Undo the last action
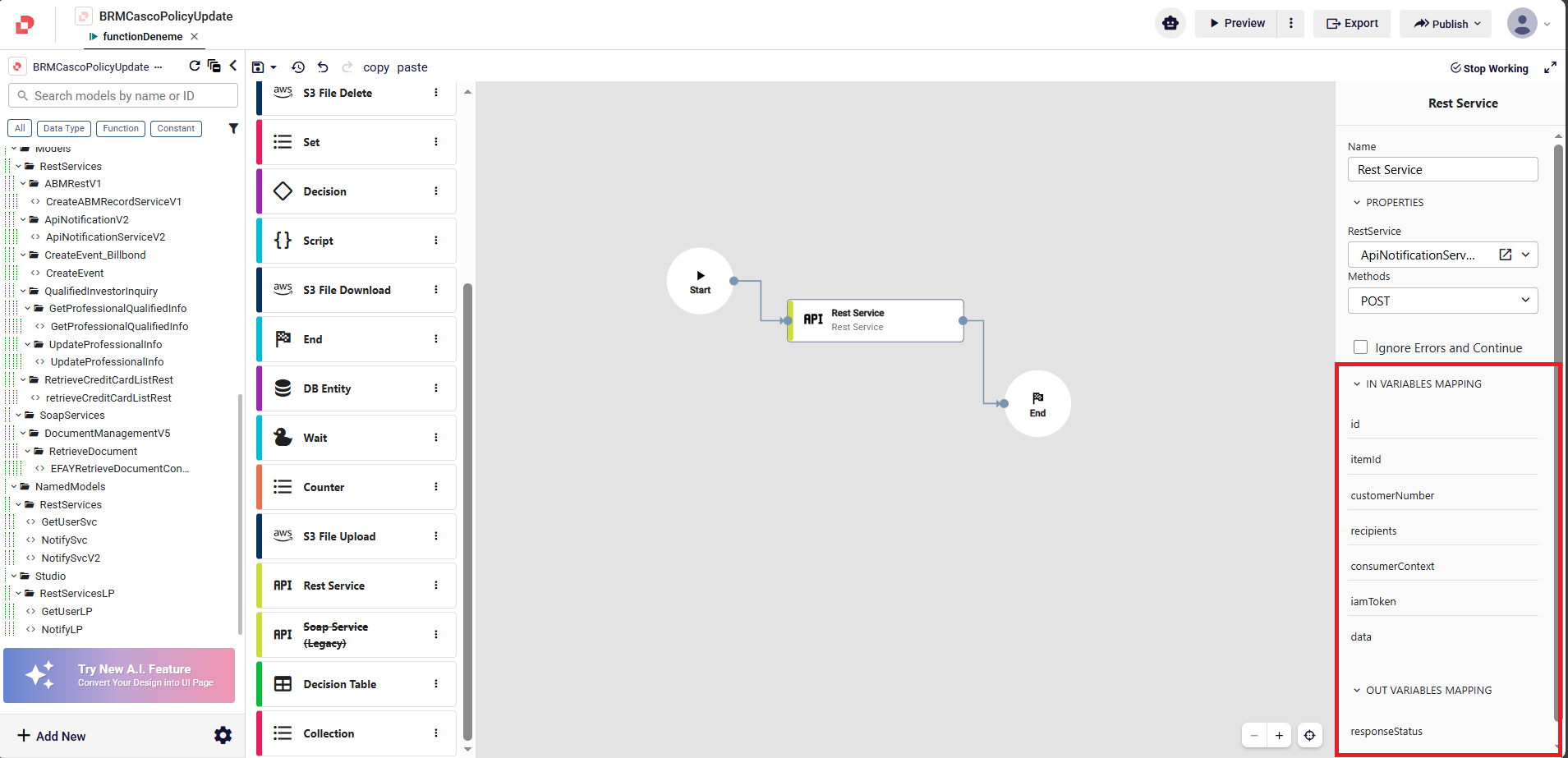Viewport: 1568px width, 758px height. 323,67
